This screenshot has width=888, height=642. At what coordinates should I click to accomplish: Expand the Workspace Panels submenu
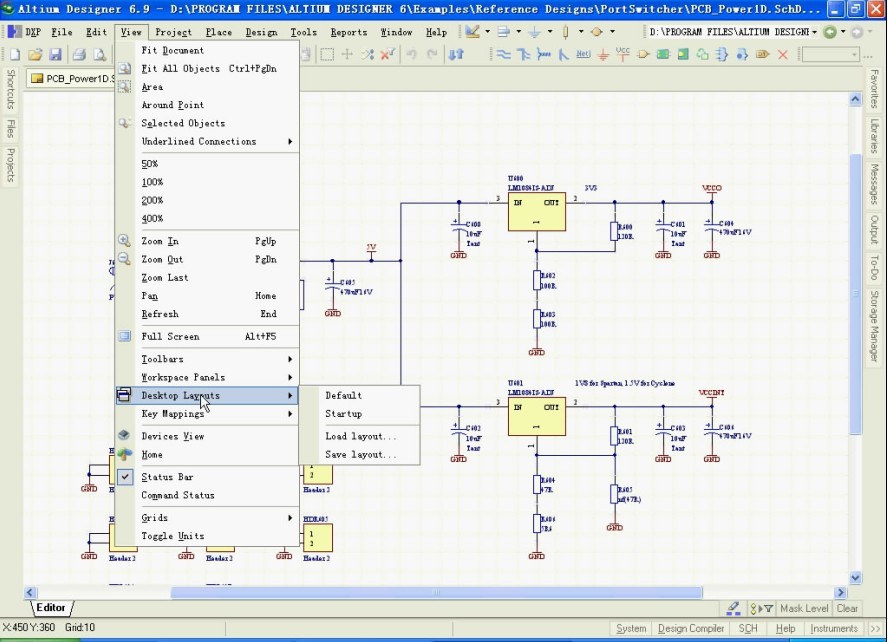tap(207, 377)
